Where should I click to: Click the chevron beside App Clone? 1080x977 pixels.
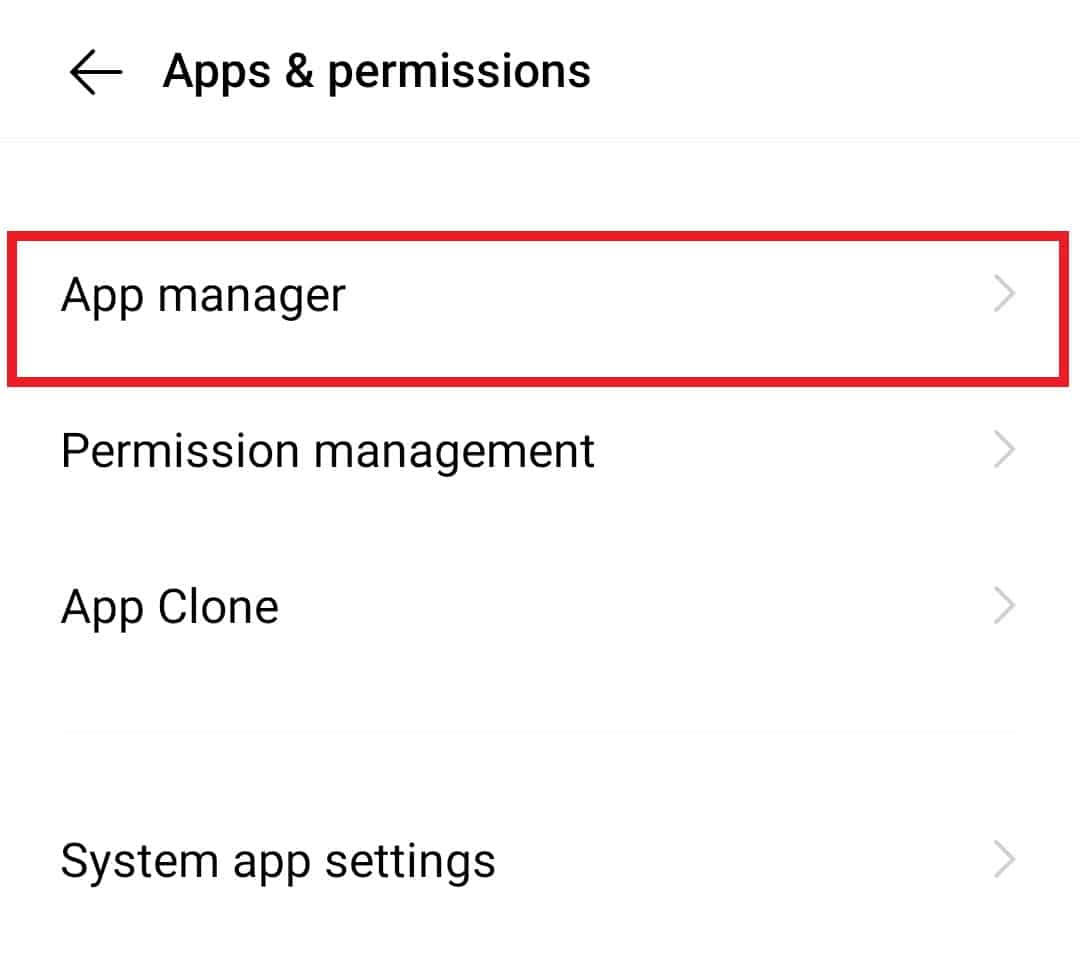[x=1004, y=607]
